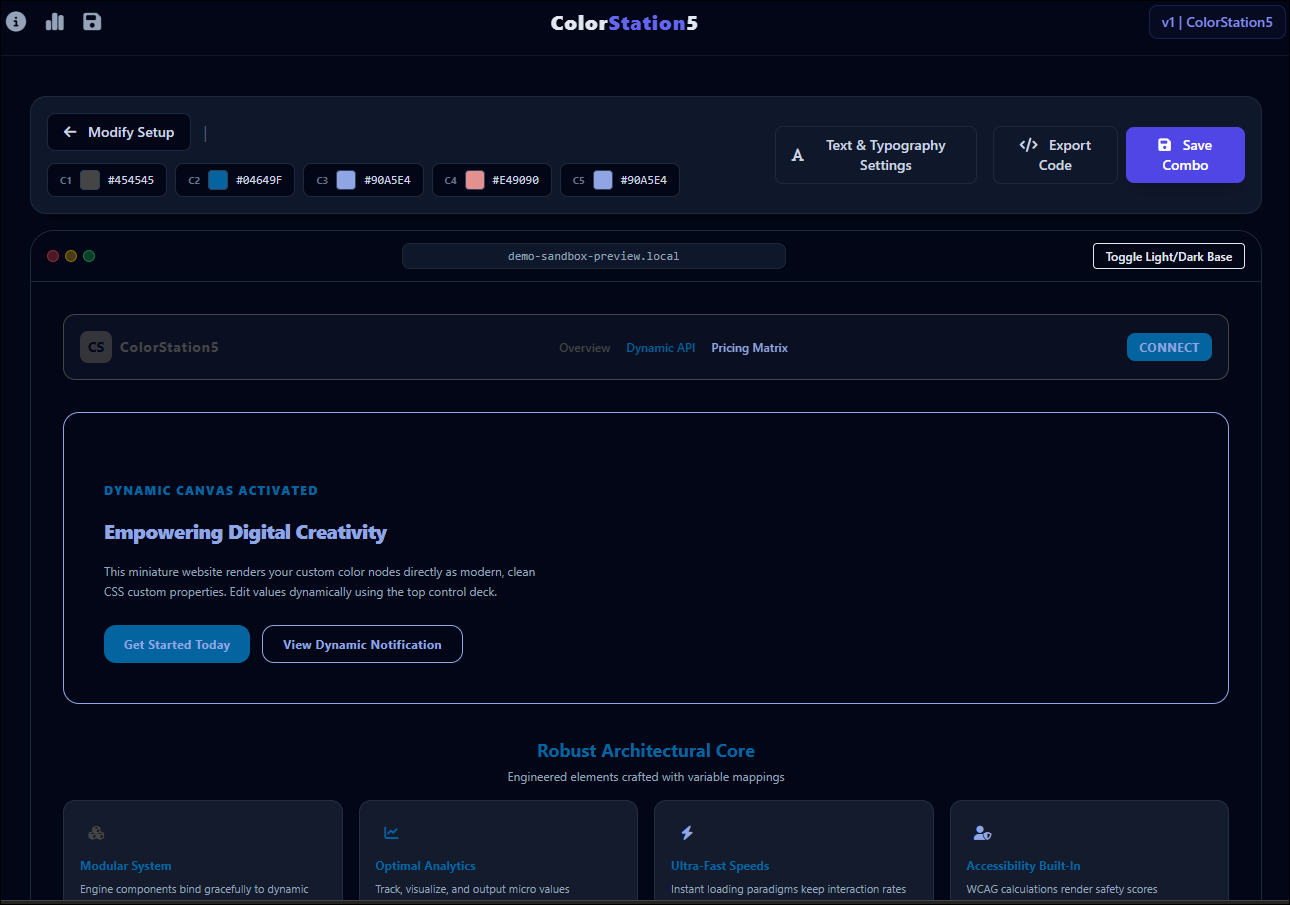Select the Pricing Matrix nav item

click(x=750, y=348)
